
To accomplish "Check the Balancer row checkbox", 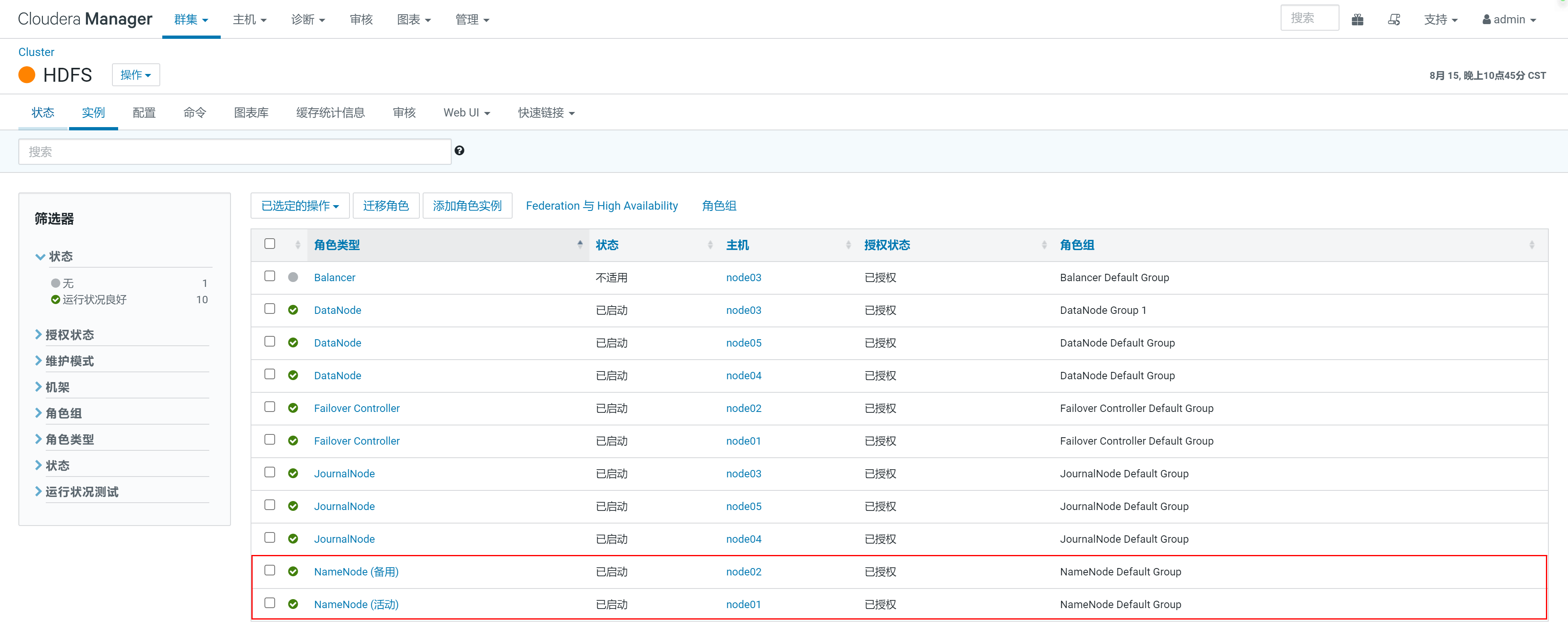I will click(x=270, y=276).
